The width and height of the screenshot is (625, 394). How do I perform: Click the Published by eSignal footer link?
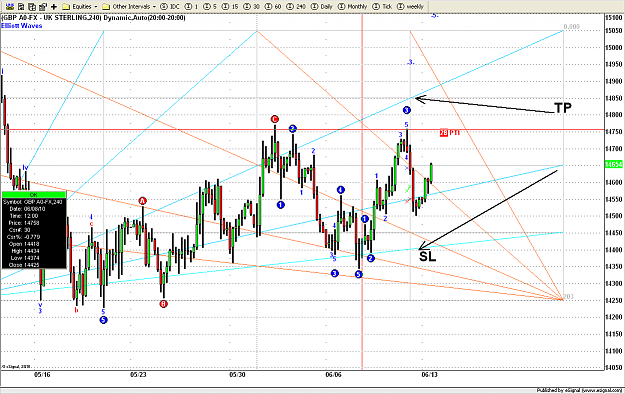point(579,390)
